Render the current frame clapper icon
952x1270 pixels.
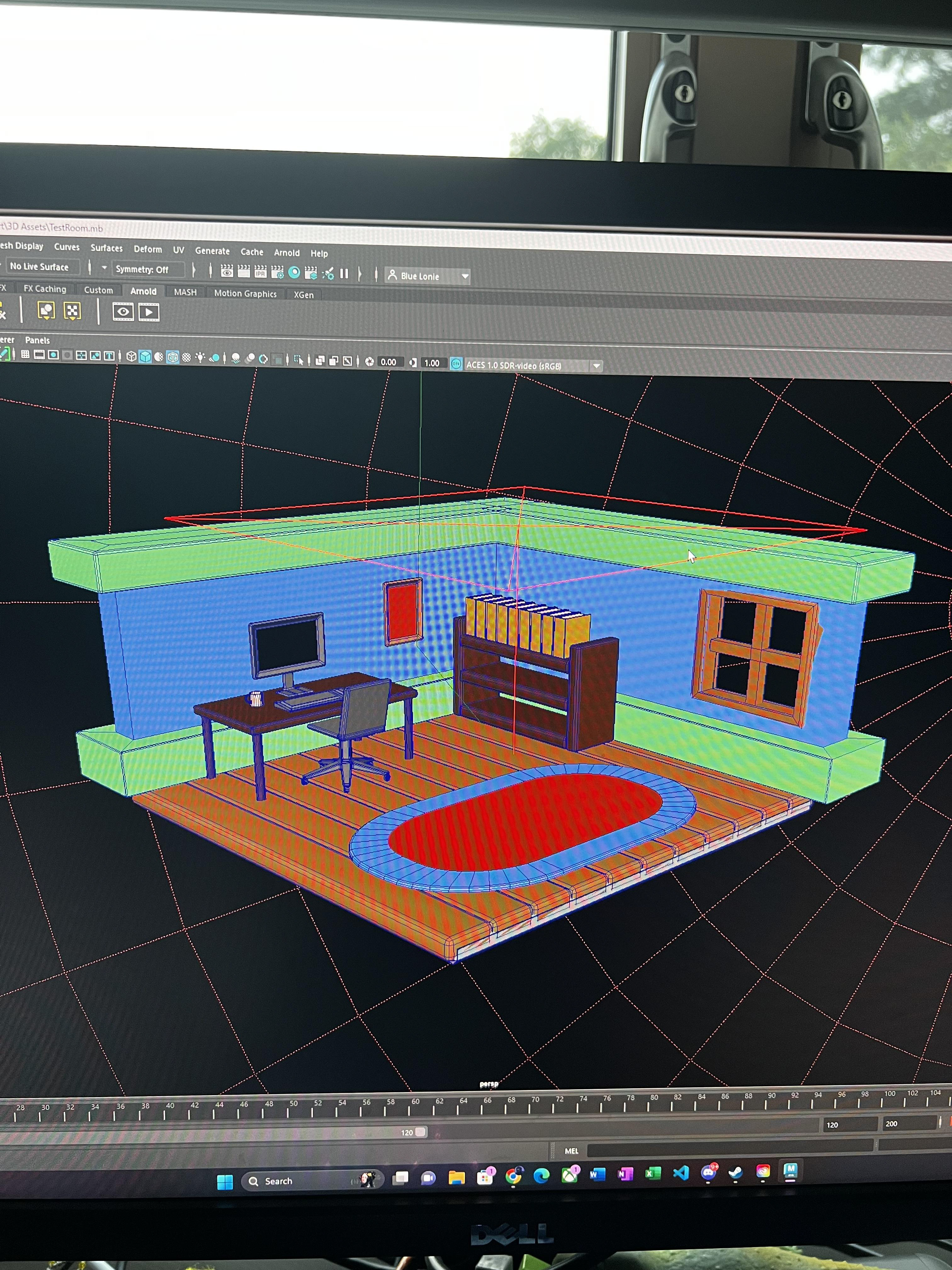tap(244, 272)
